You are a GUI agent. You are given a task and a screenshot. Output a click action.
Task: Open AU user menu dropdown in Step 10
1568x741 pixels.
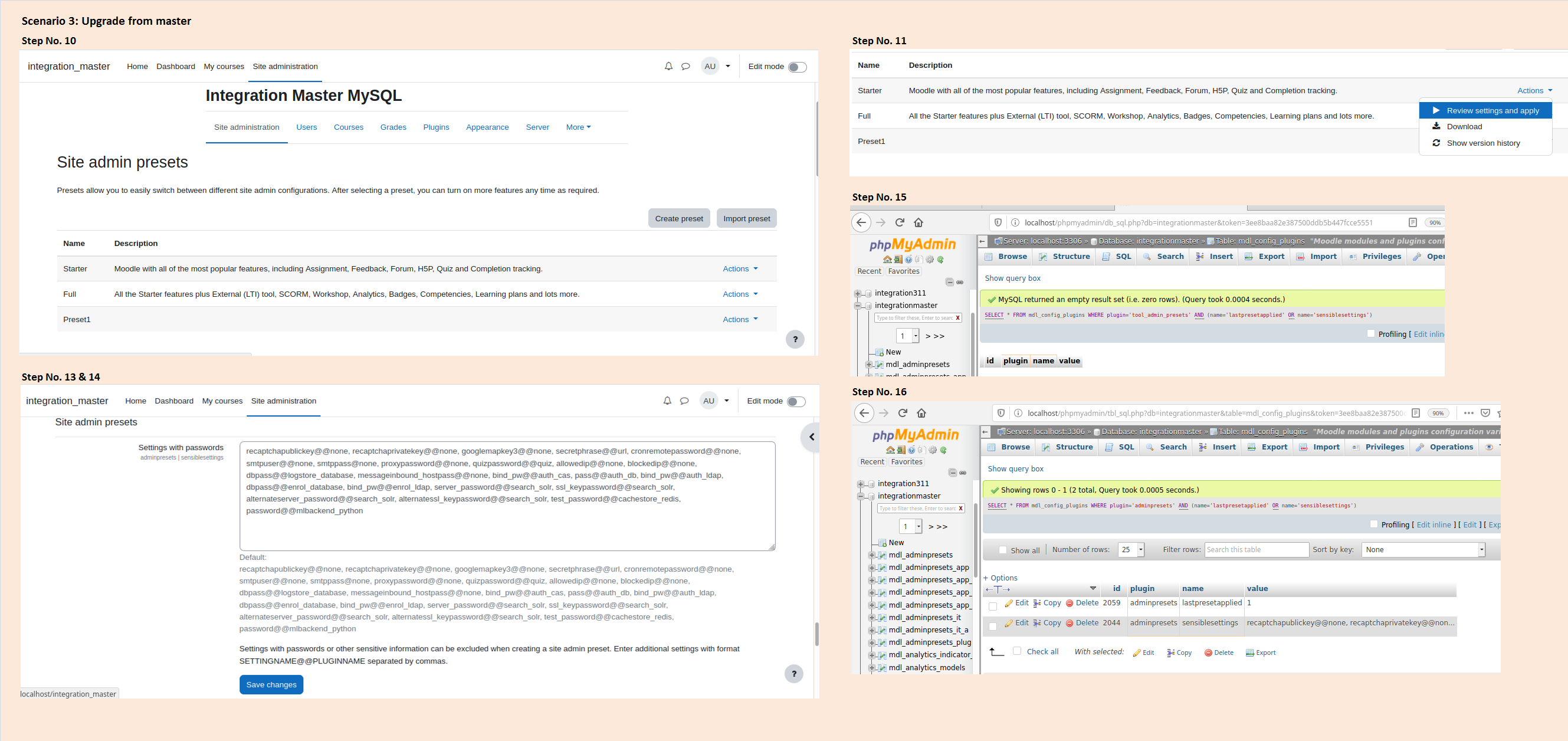coord(716,66)
